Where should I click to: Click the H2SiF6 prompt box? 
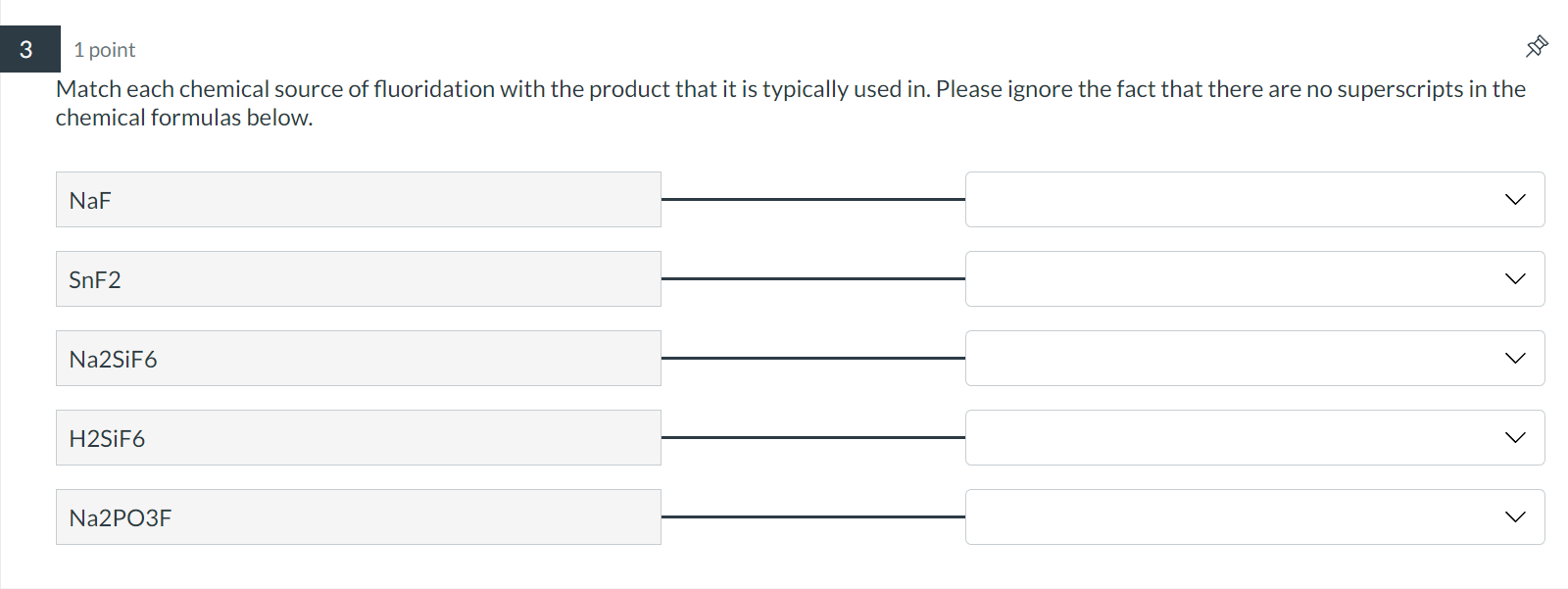pyautogui.click(x=358, y=438)
